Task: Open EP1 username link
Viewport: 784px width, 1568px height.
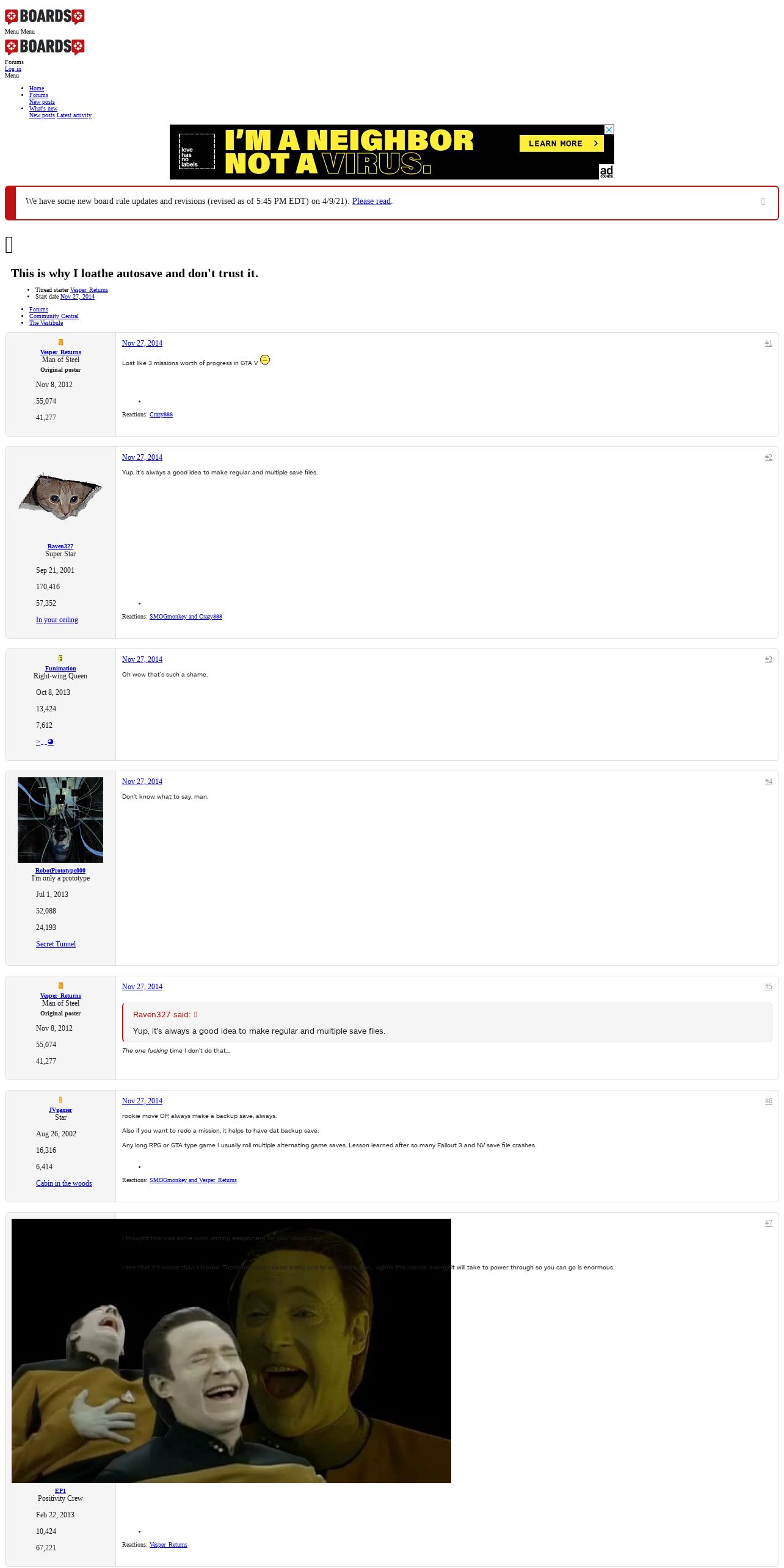Action: (x=60, y=1491)
